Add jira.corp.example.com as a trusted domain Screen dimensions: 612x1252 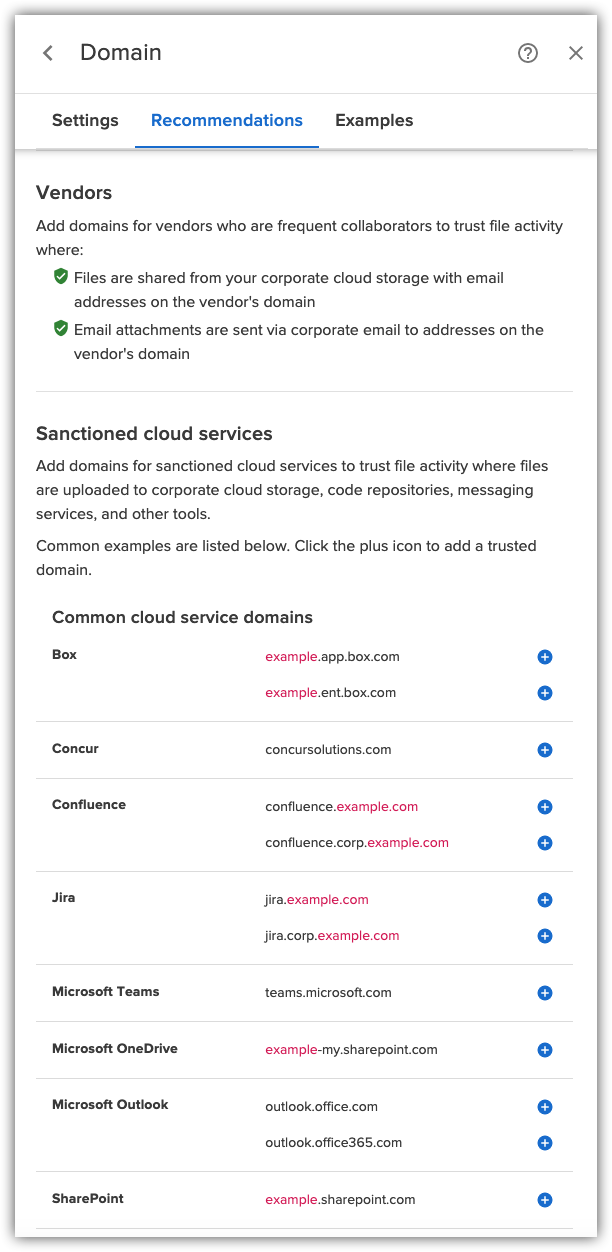point(544,936)
